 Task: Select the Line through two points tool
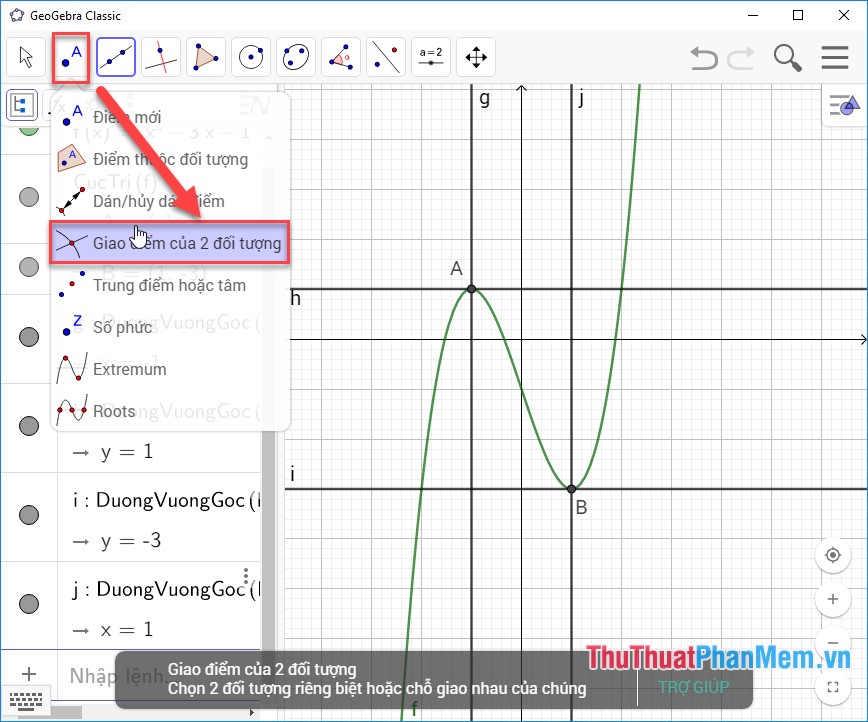tap(115, 57)
